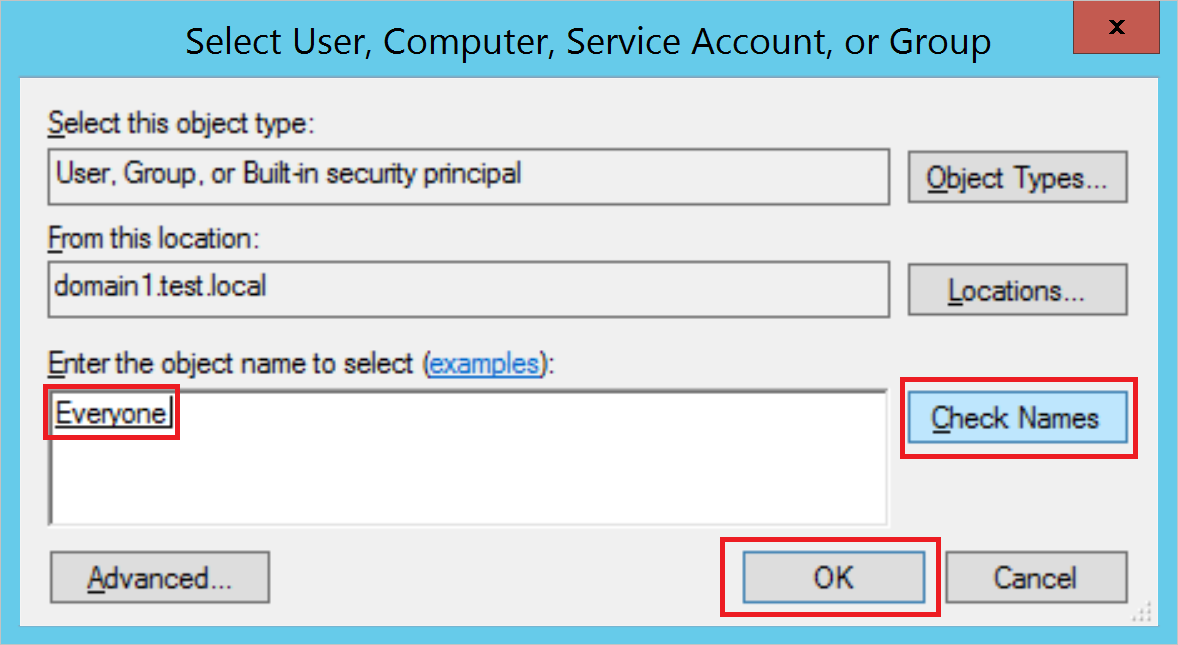Click the Enter the object name label

point(230,363)
